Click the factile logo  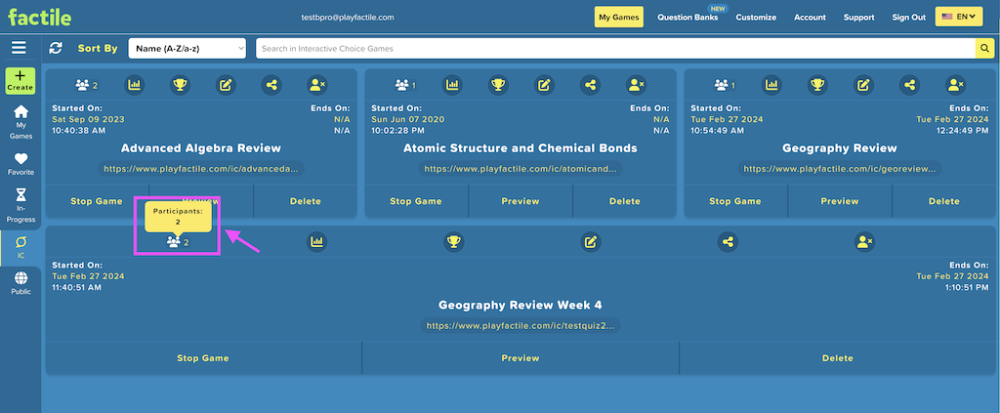click(40, 17)
